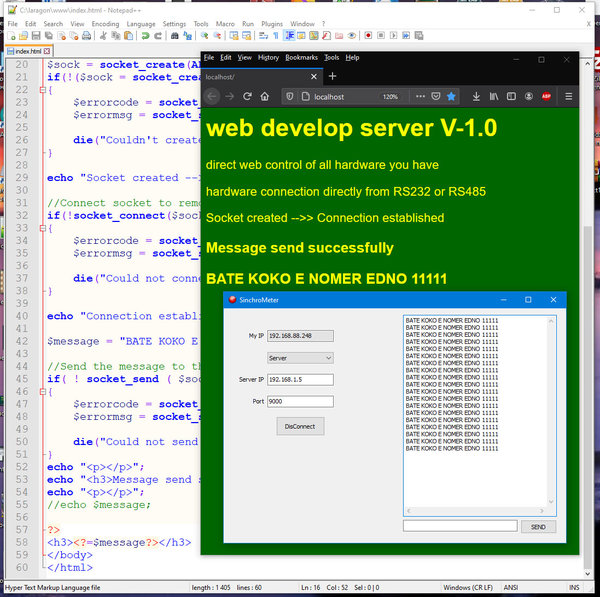Click the New file icon in Notepad++
Screen dimensions: 600x597
point(11,36)
